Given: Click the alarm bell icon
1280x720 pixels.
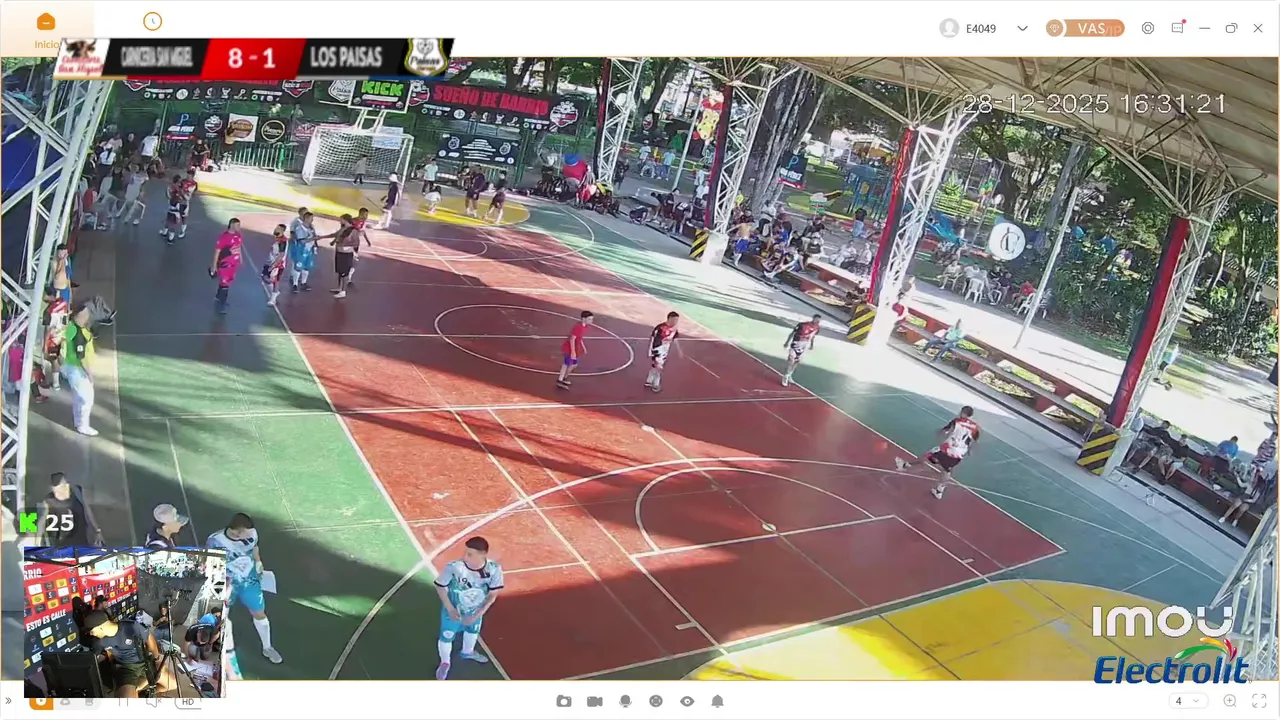Looking at the screenshot, I should (717, 701).
